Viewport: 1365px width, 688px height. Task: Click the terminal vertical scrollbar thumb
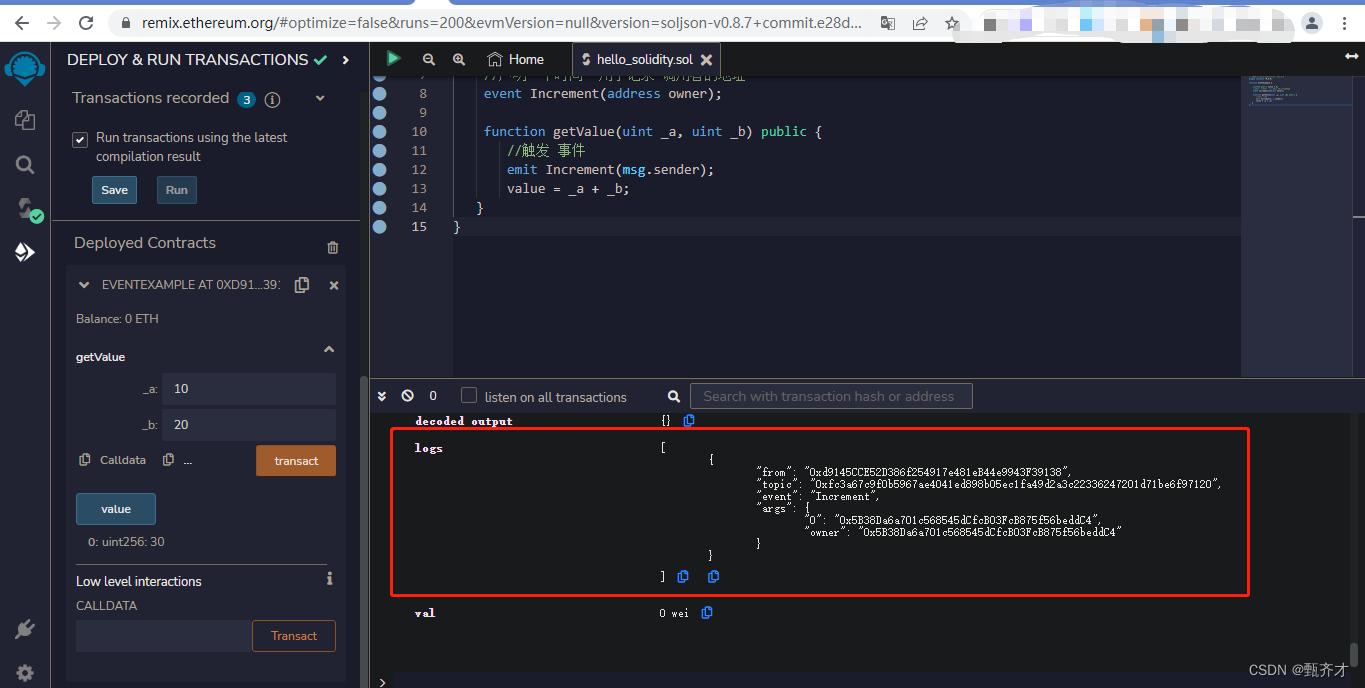pyautogui.click(x=1354, y=654)
